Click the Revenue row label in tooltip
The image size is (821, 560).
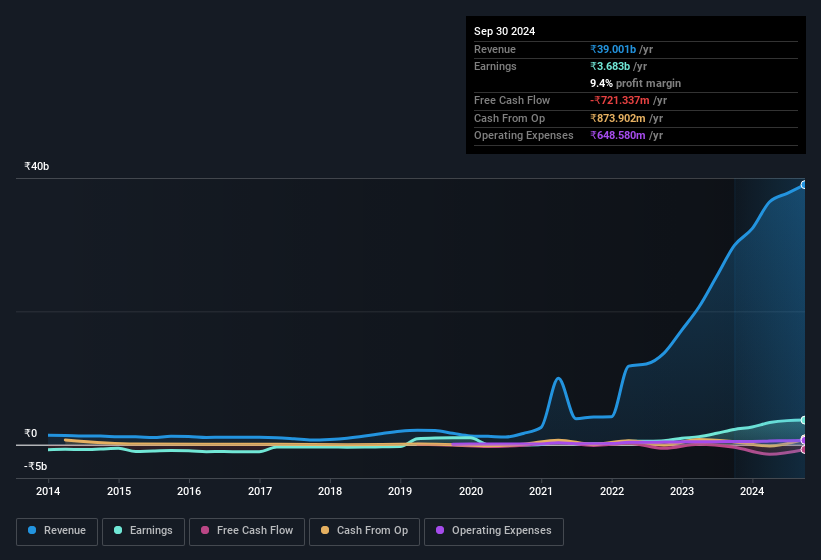(x=495, y=49)
